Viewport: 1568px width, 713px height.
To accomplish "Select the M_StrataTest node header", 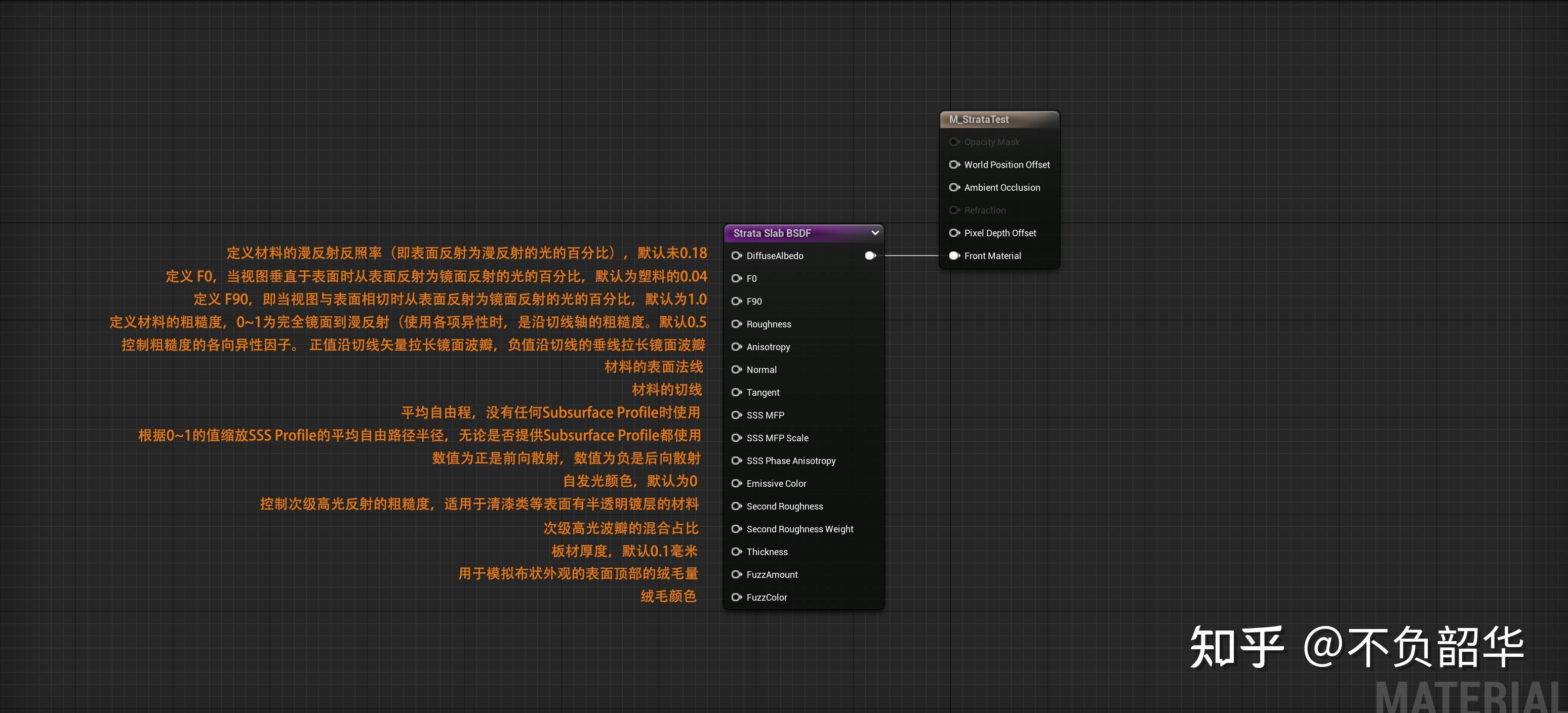I will tap(979, 119).
